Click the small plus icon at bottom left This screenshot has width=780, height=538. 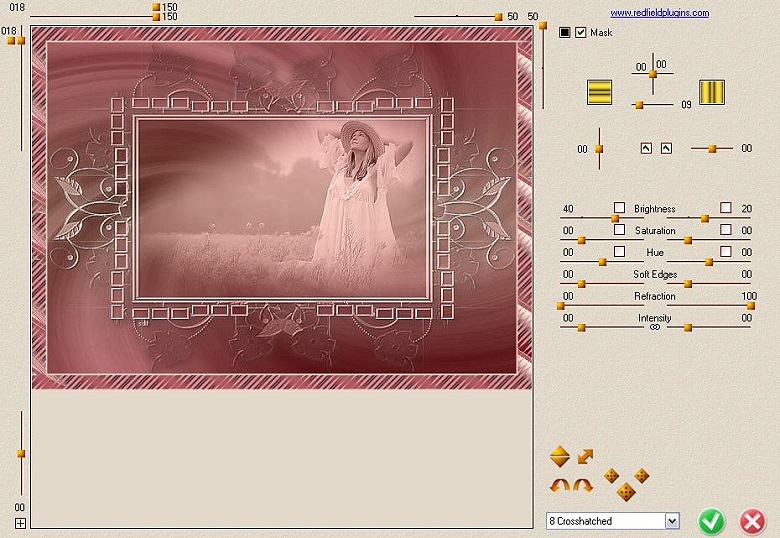coord(20,523)
